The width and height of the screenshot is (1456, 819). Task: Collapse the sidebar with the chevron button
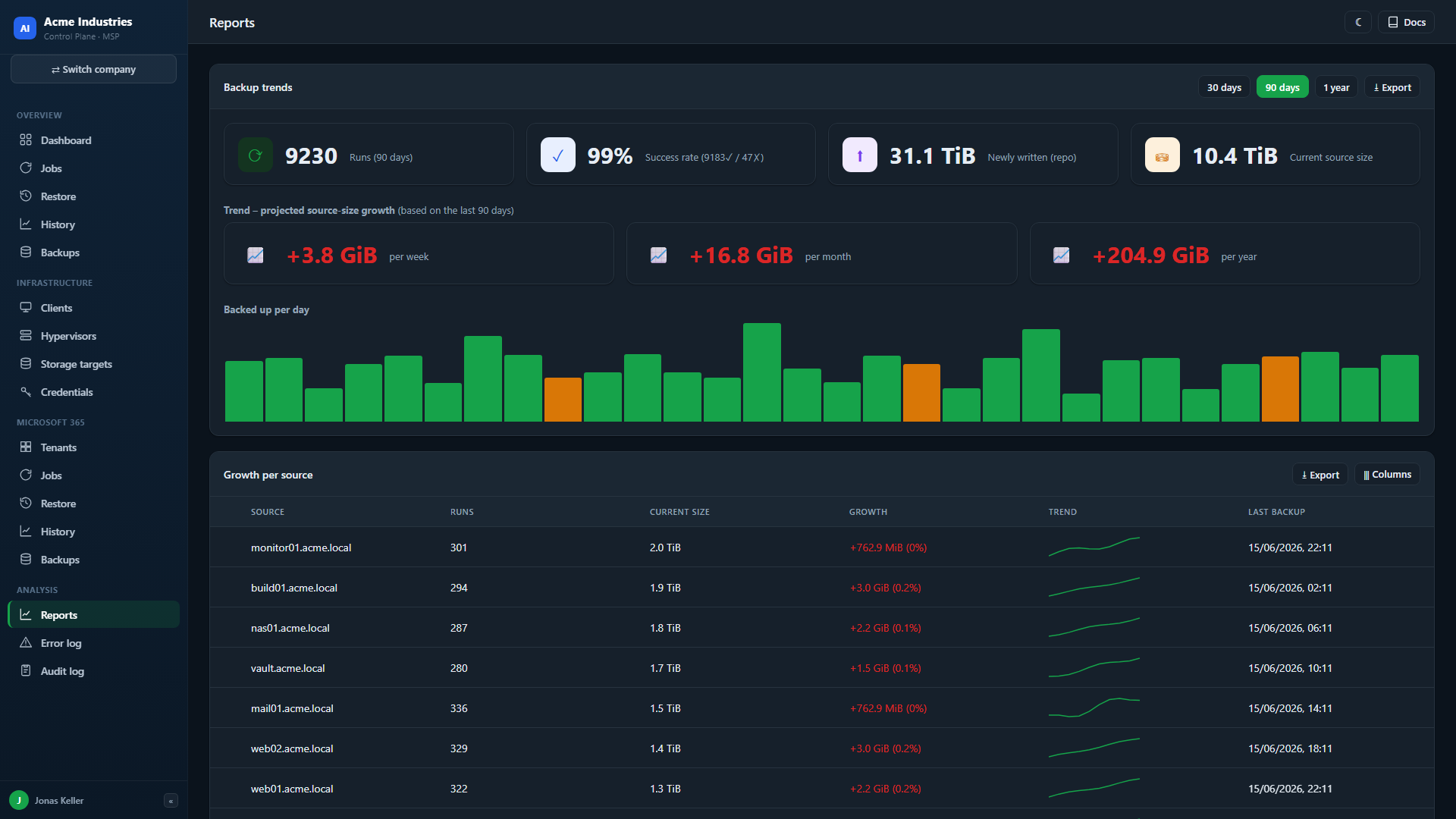[x=171, y=801]
